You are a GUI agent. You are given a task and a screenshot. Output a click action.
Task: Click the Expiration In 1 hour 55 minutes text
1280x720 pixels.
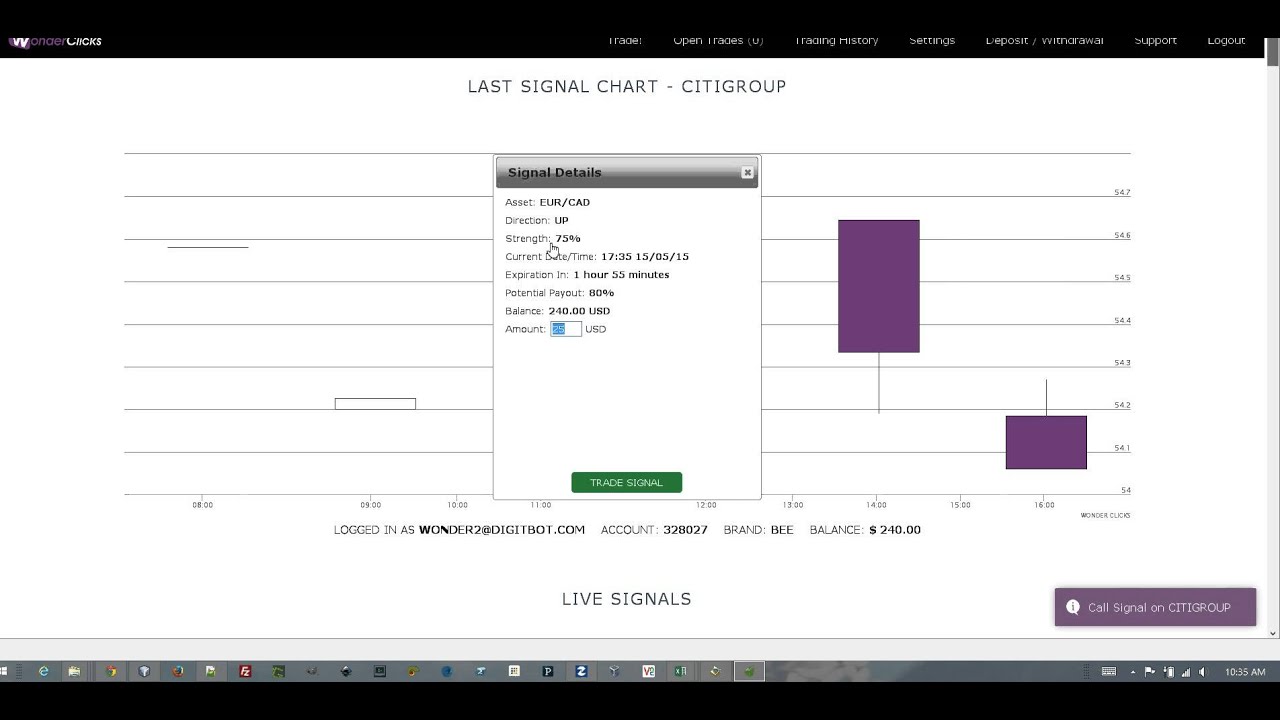click(x=587, y=275)
